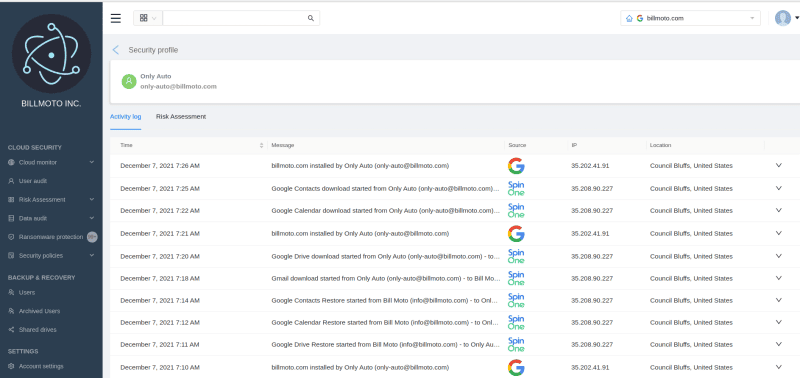Click the home icon in domain selector
800x378 pixels.
click(x=629, y=18)
